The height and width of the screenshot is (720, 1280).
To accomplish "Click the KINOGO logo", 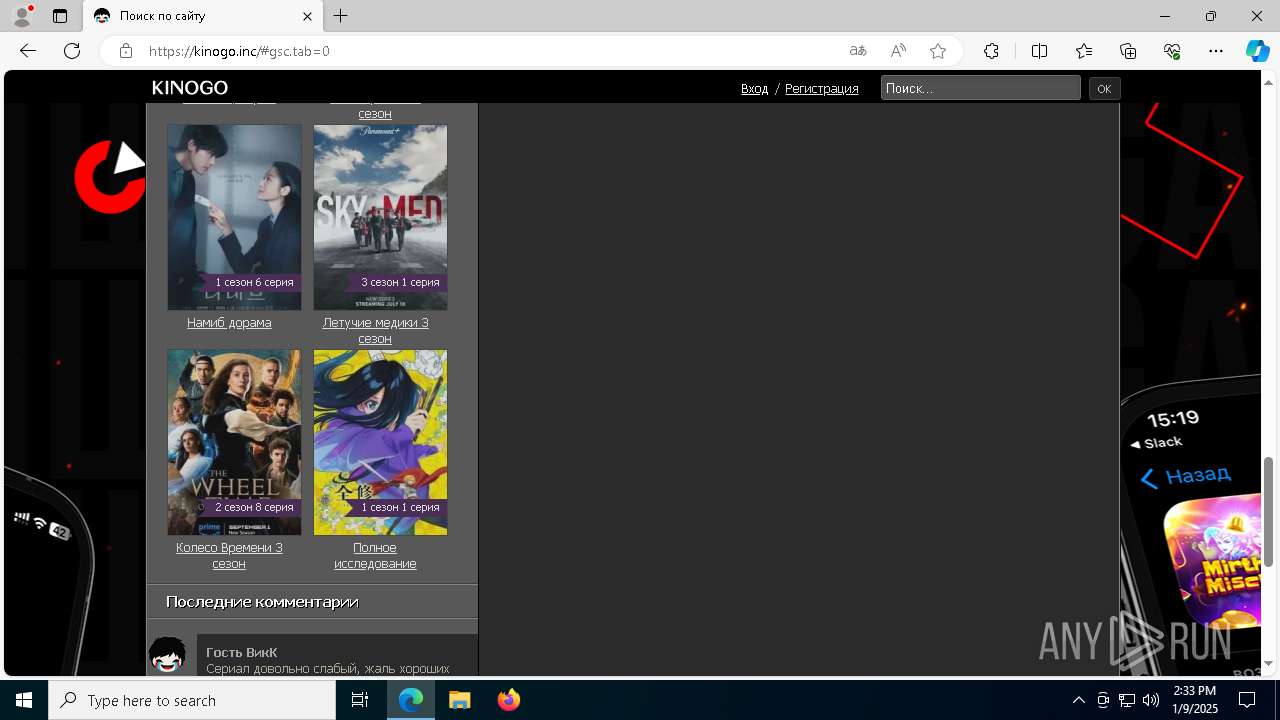I will (x=190, y=88).
